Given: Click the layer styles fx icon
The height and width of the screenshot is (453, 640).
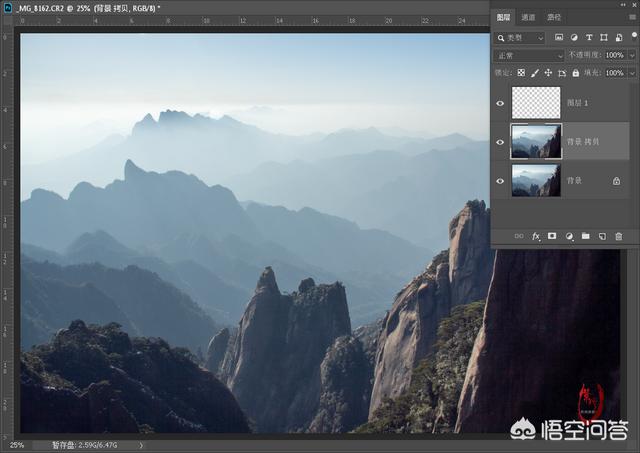Looking at the screenshot, I should click(x=536, y=236).
